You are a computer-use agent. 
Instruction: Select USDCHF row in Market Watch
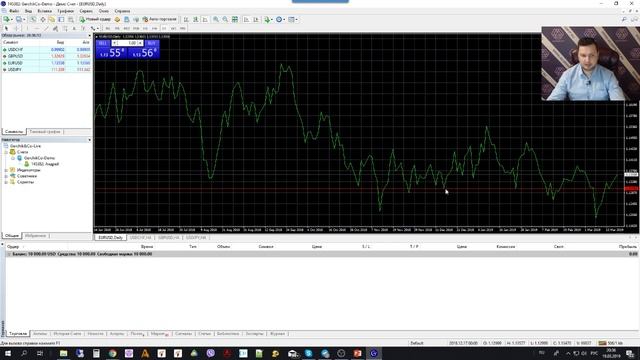[x=46, y=49]
